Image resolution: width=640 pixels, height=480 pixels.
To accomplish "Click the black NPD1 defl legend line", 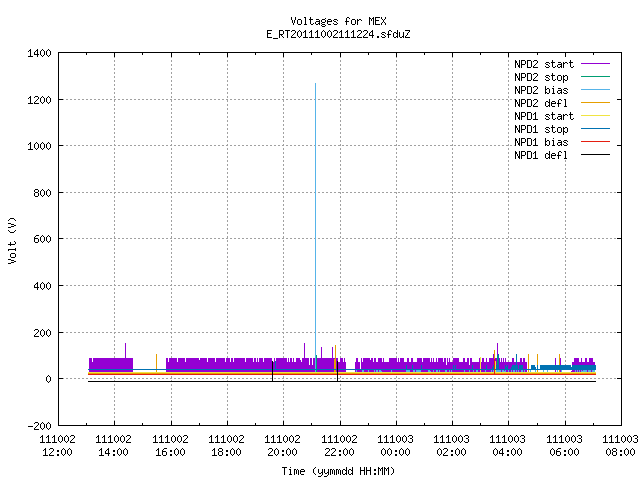I will (595, 155).
